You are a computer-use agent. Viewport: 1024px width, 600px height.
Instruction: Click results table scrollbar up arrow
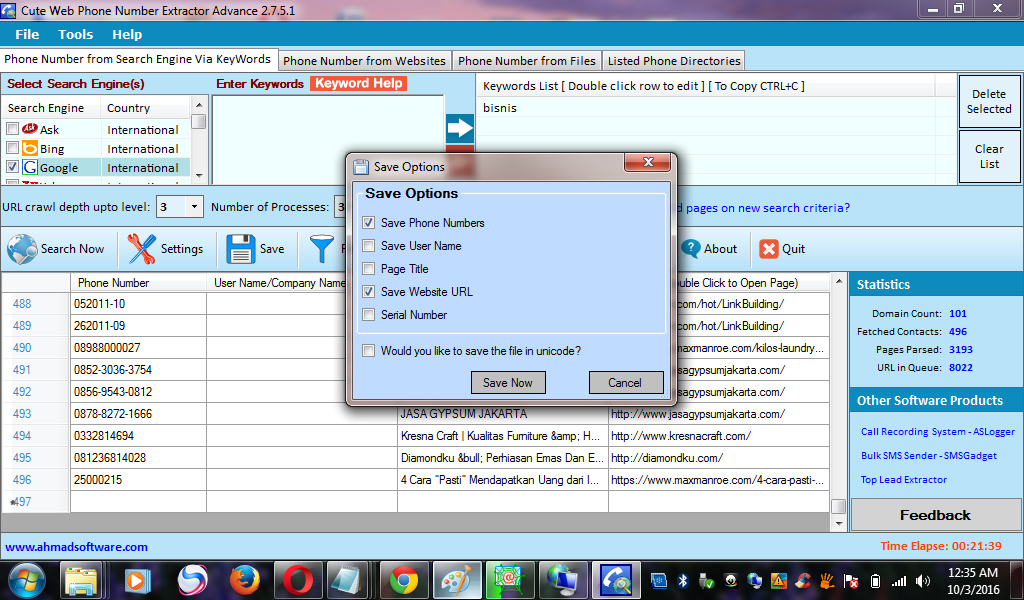[839, 281]
